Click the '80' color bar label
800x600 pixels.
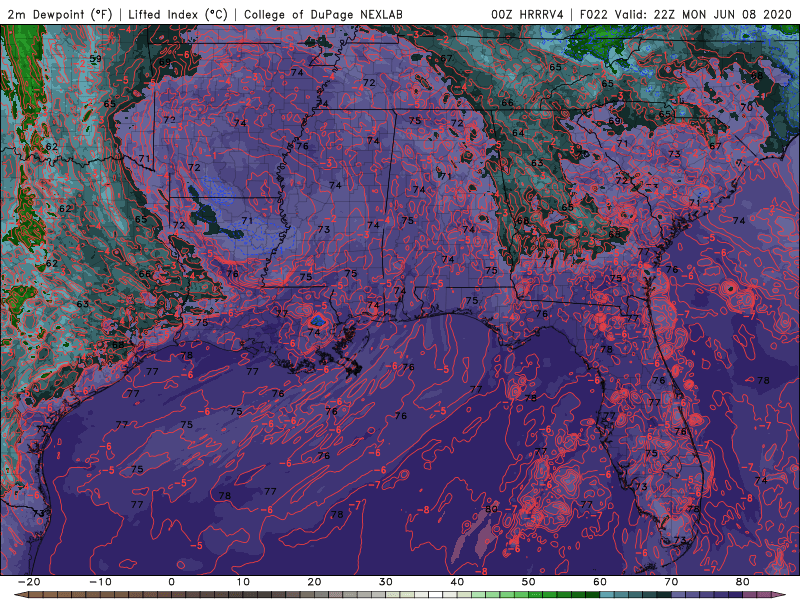(743, 582)
